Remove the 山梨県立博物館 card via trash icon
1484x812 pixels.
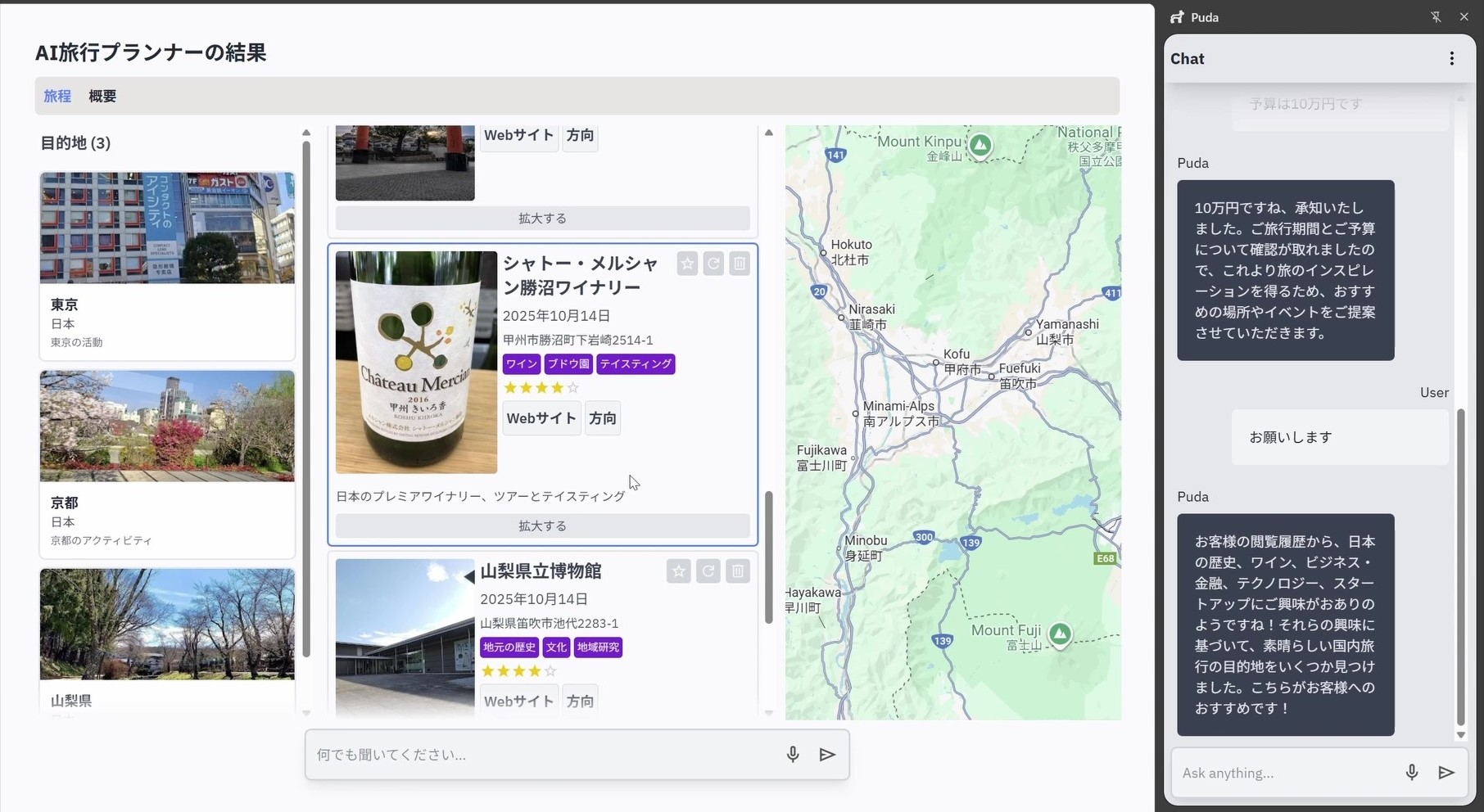pos(738,571)
